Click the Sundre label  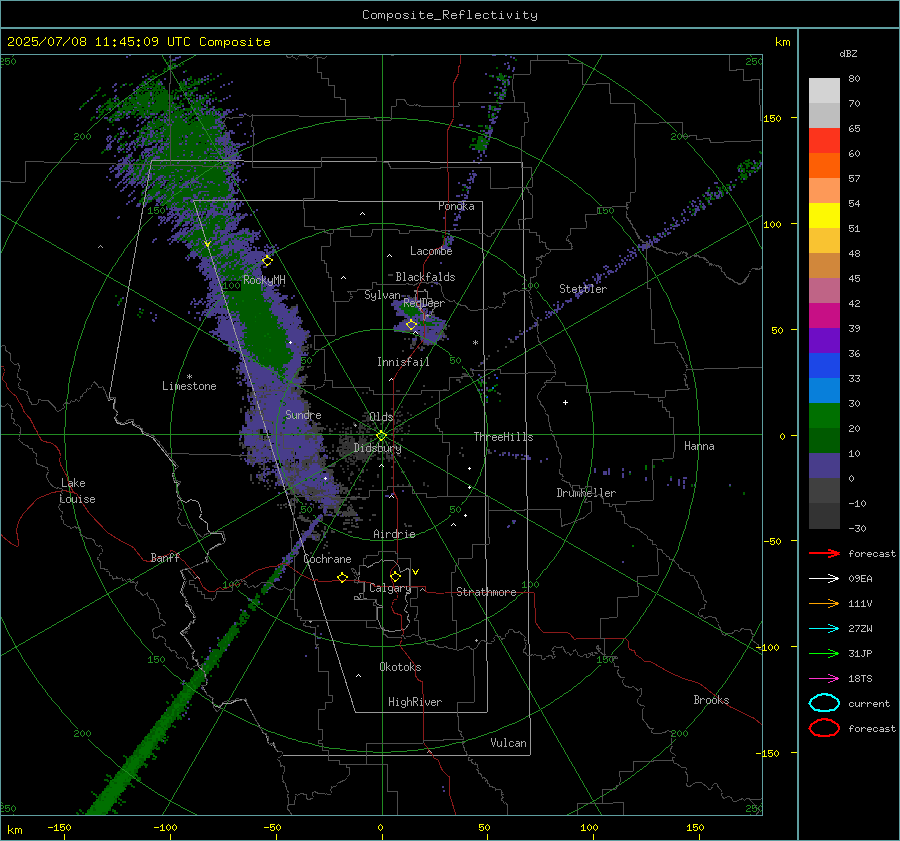[303, 414]
